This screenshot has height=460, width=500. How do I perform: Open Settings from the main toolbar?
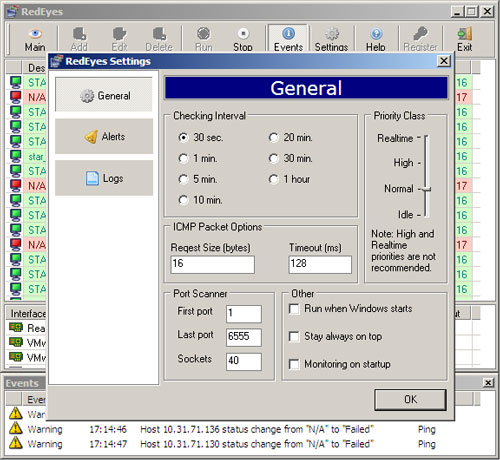(332, 39)
